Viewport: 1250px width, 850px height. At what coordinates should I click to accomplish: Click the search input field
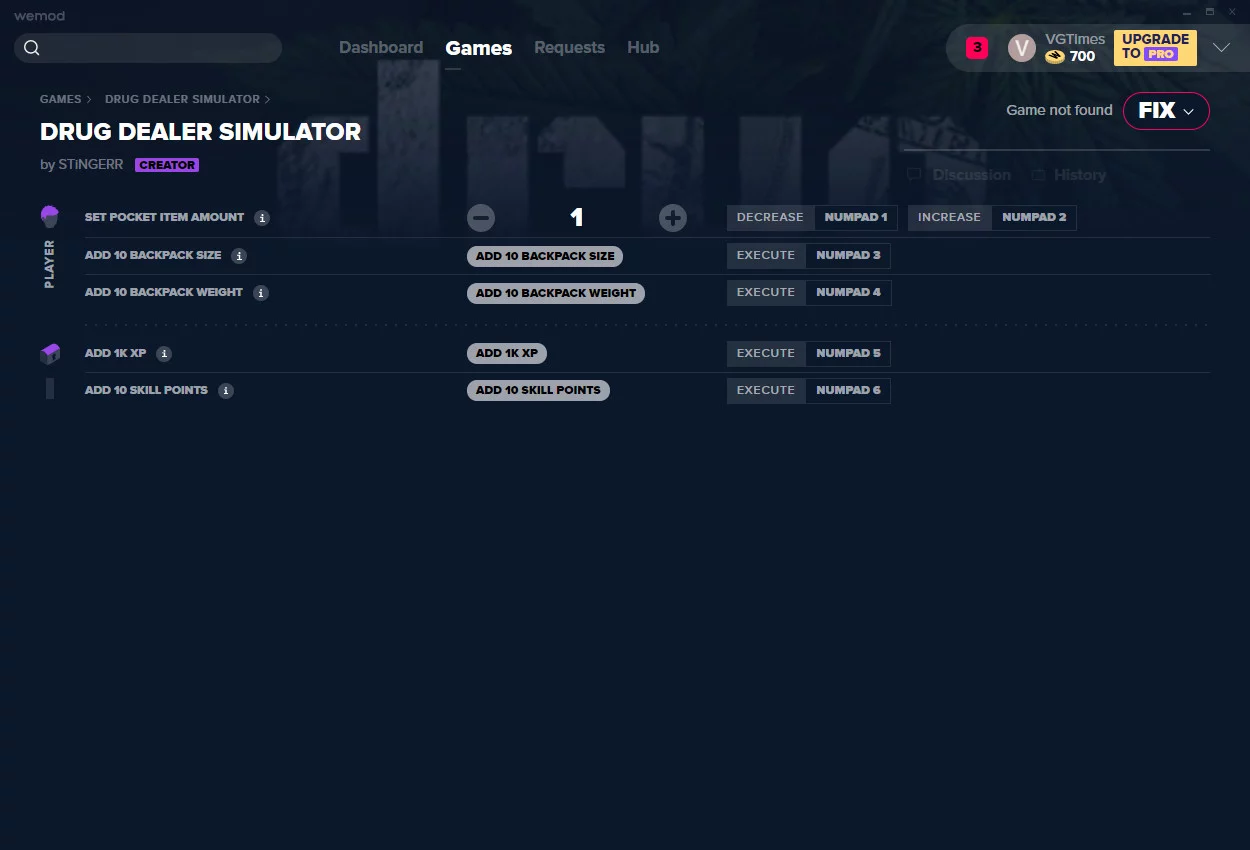pyautogui.click(x=148, y=48)
